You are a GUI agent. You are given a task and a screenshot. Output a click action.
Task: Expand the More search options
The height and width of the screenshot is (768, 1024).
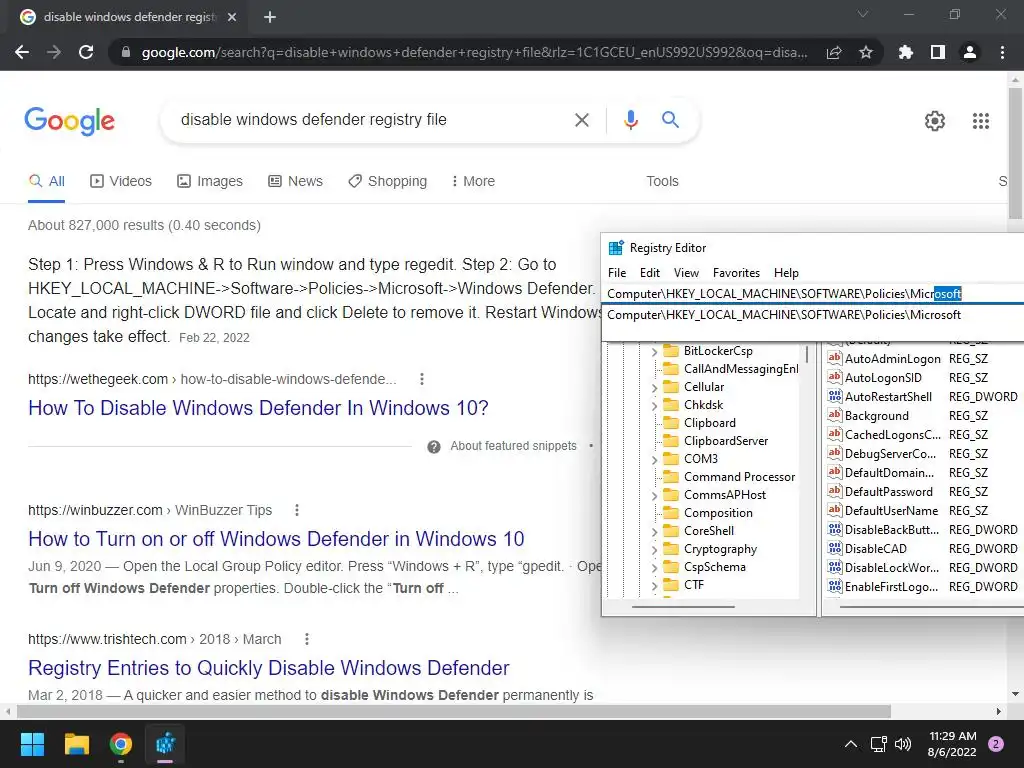coord(473,182)
